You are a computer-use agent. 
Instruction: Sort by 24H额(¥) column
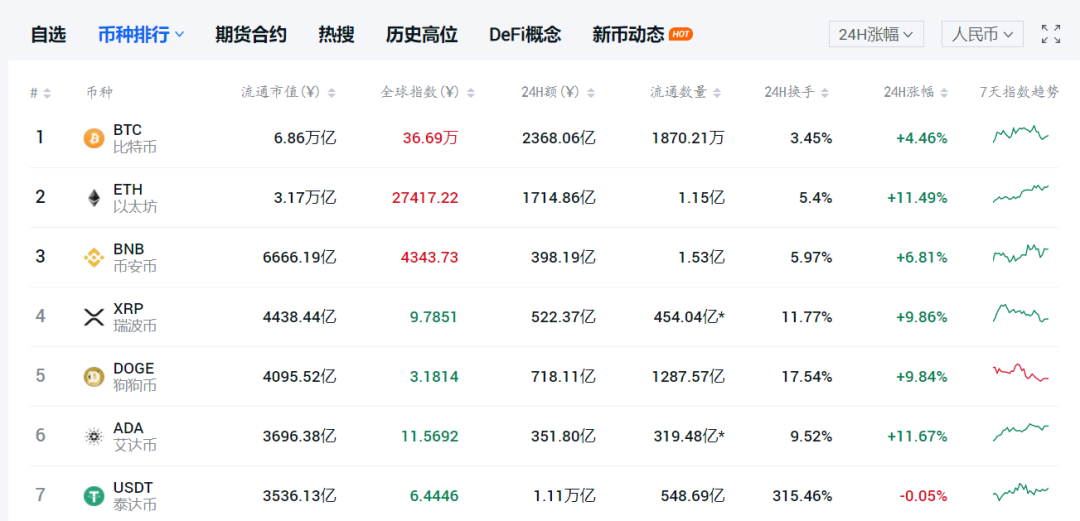click(591, 93)
